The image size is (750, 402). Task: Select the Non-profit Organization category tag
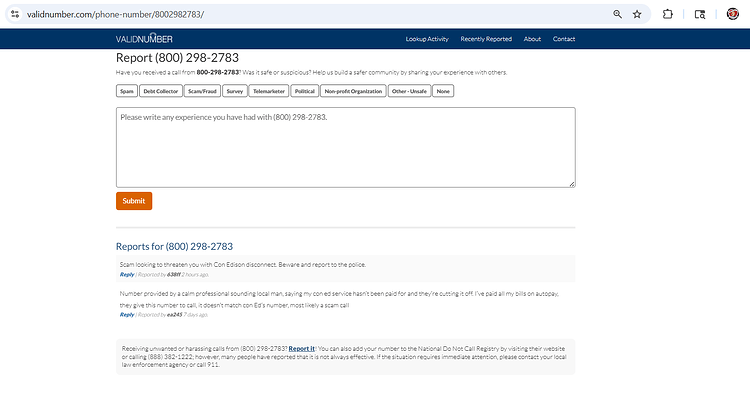[353, 91]
